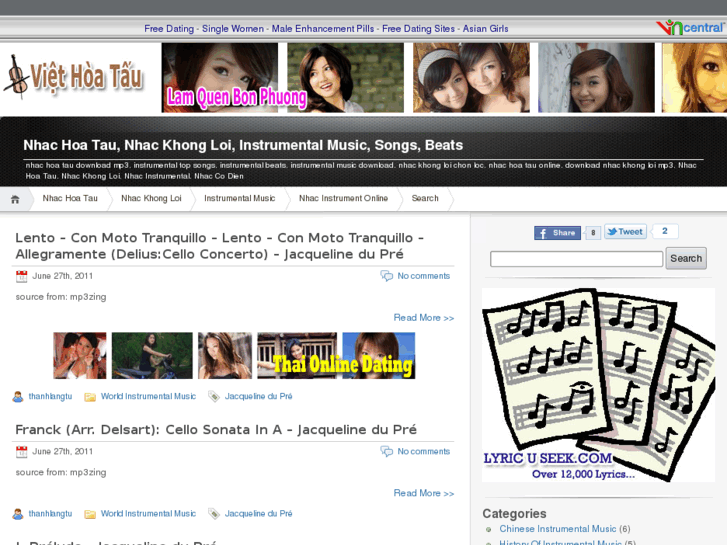The height and width of the screenshot is (545, 727).
Task: Open the Single Women link
Action: click(x=233, y=29)
